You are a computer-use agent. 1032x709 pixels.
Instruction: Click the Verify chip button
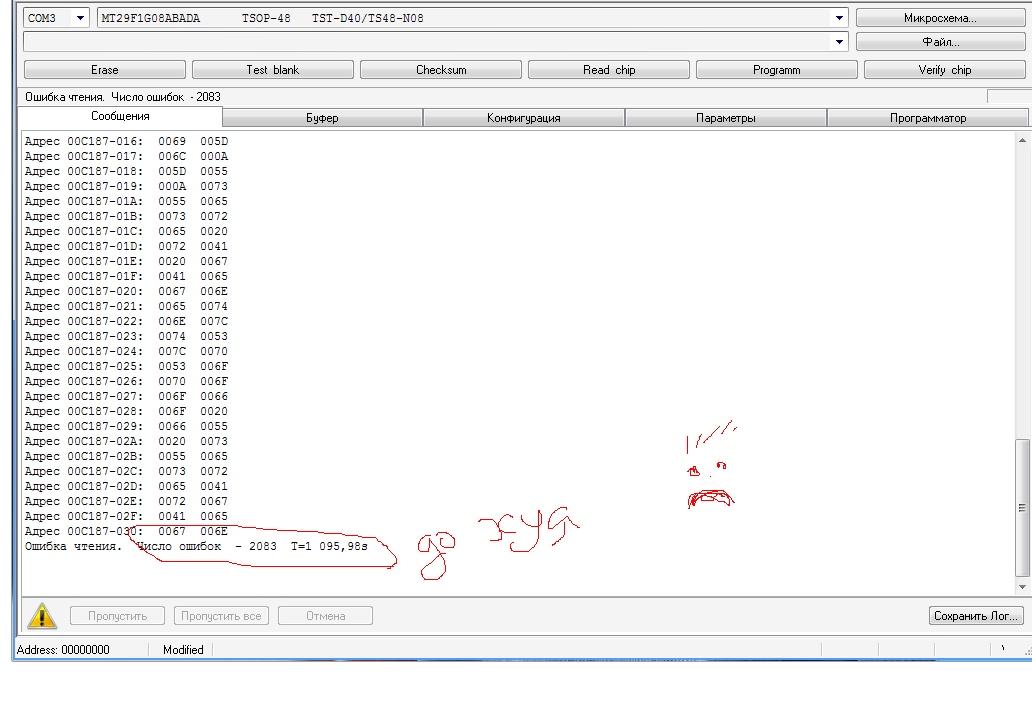tap(945, 70)
